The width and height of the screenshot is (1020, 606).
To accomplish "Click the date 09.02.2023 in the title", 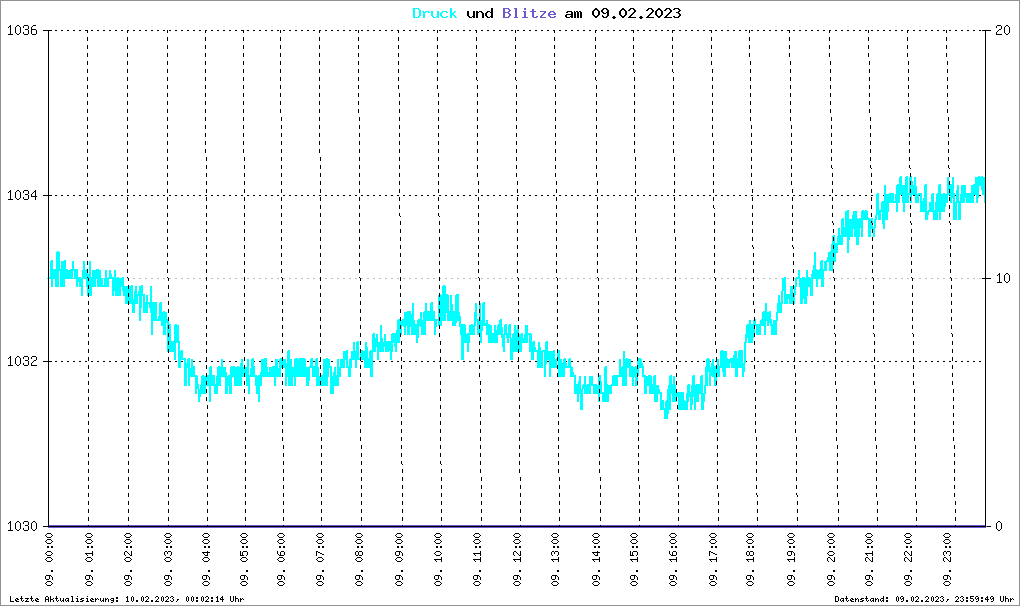I will tap(636, 13).
